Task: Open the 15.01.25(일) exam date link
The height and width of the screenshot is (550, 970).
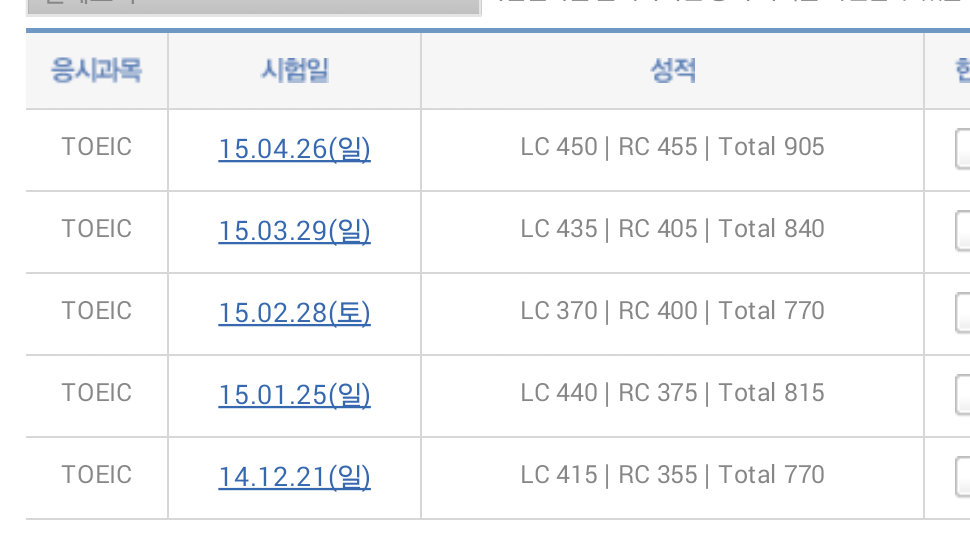Action: pos(294,395)
